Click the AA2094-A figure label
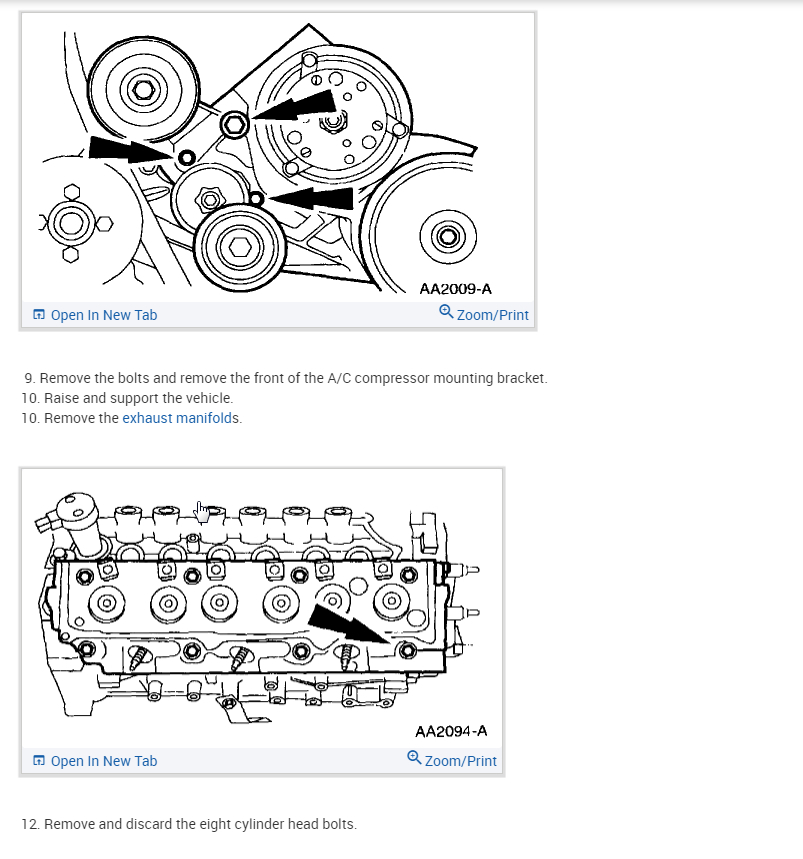The image size is (803, 859). 451,731
